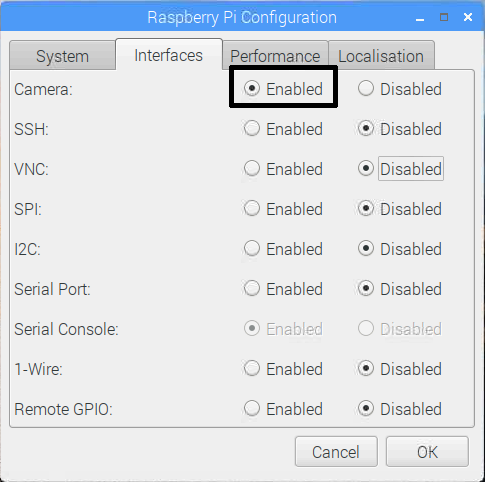Confirm settings with OK button

click(x=427, y=452)
